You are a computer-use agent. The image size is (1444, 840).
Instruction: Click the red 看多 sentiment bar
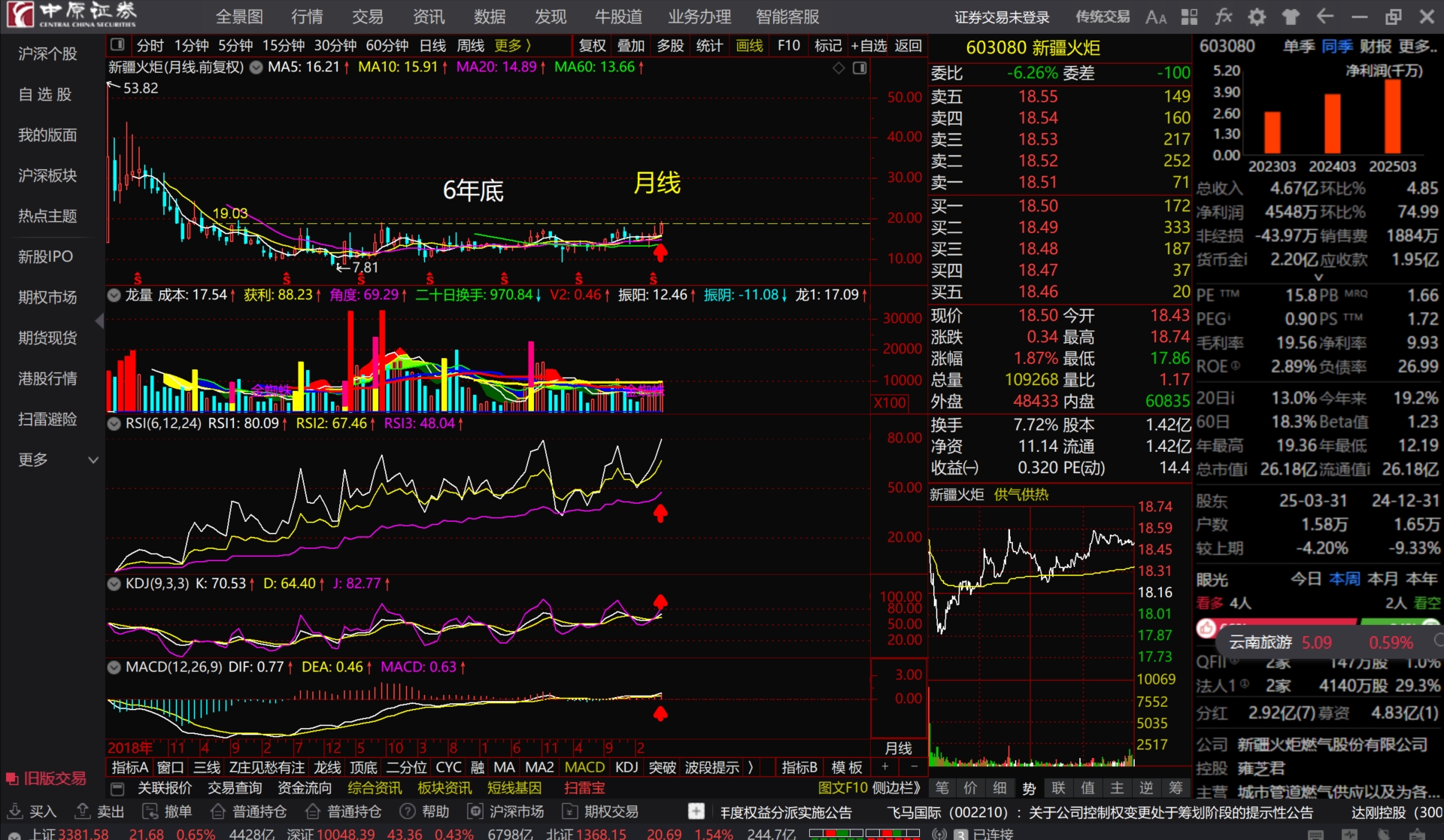[1288, 623]
